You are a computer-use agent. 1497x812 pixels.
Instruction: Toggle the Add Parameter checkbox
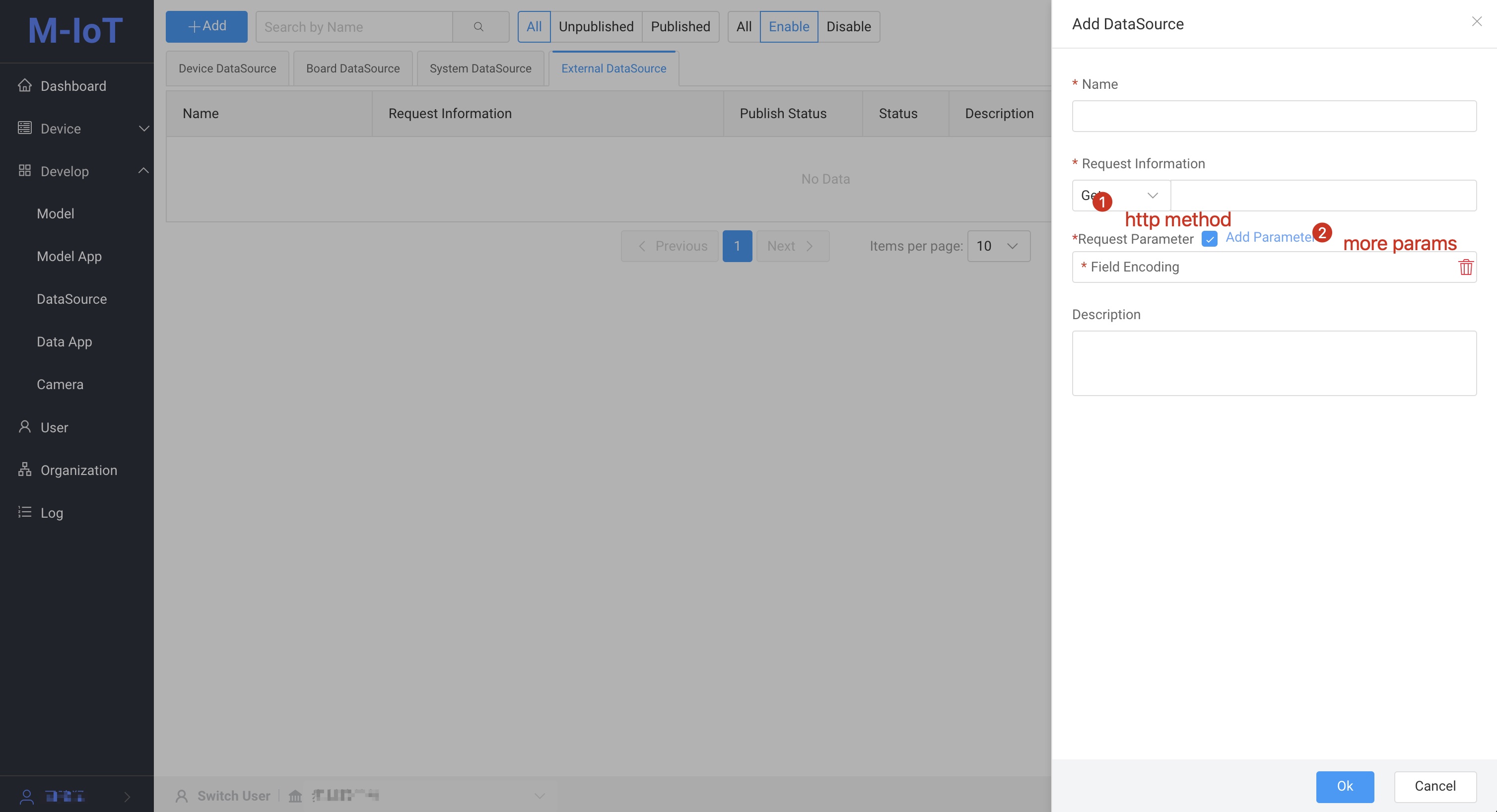pos(1210,238)
